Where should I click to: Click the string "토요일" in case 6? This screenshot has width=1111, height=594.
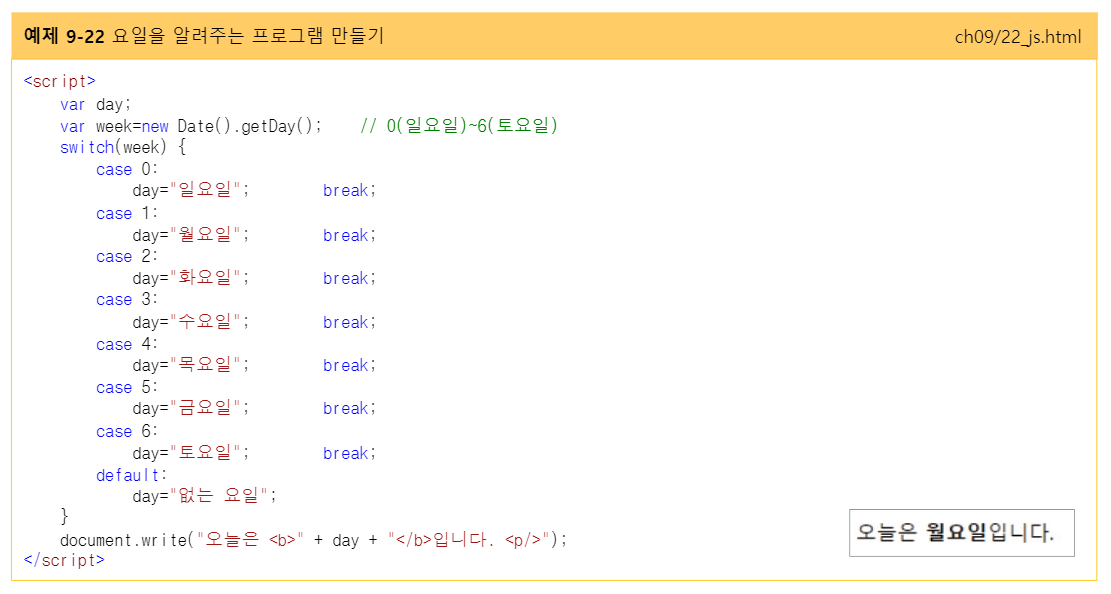click(x=205, y=453)
